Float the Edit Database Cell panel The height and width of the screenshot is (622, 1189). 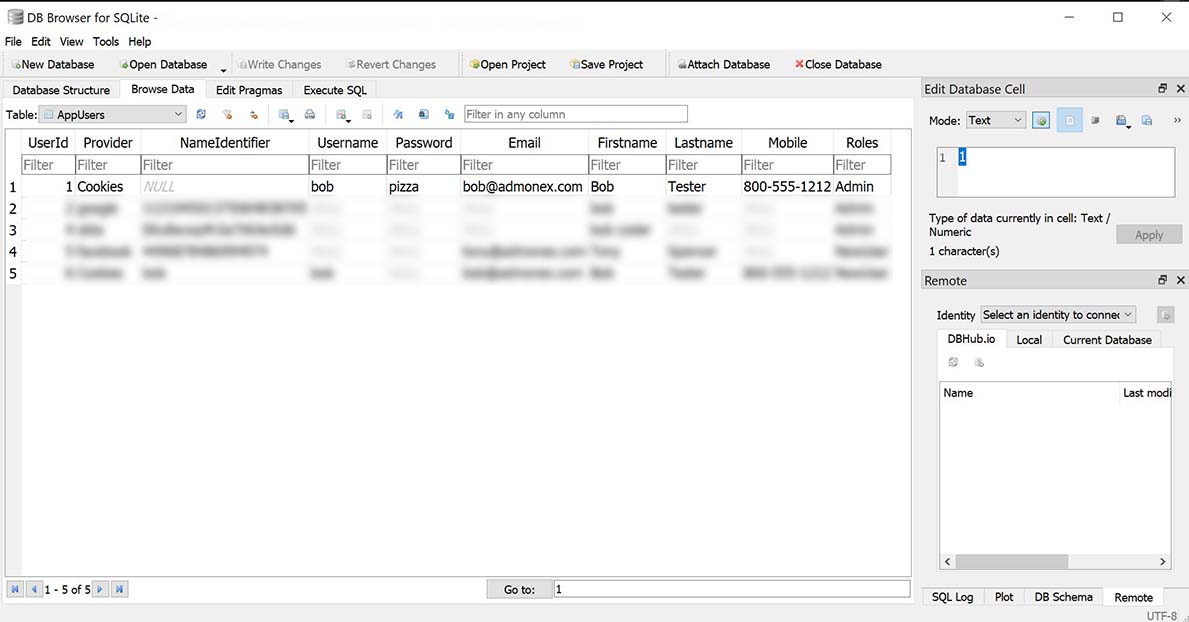1162,89
